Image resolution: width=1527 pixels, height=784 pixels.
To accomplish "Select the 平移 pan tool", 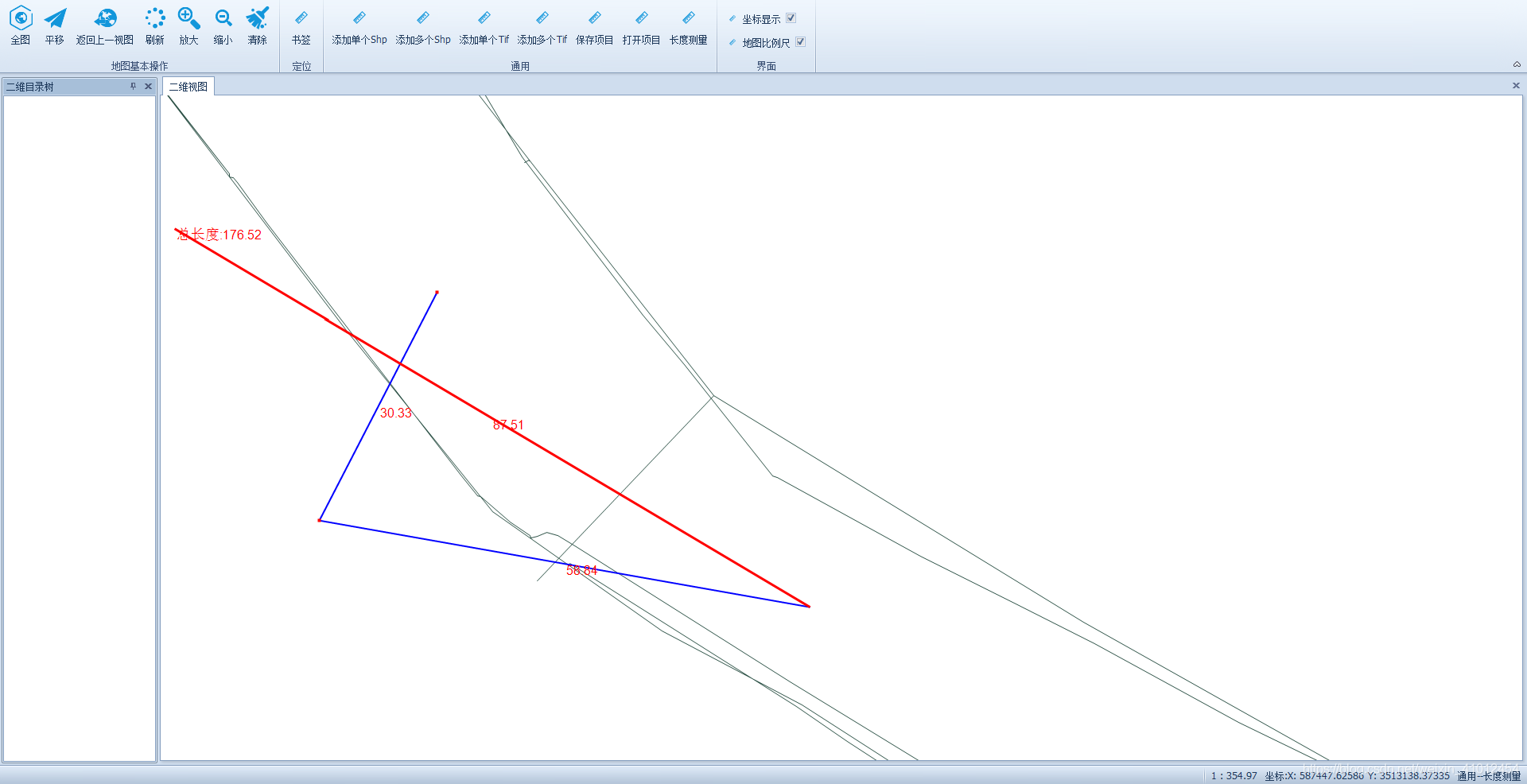I will 55,25.
